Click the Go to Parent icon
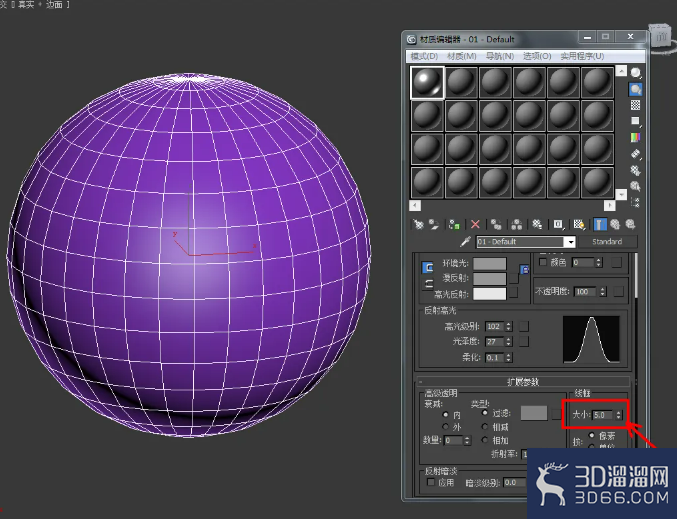677x519 pixels. point(615,225)
